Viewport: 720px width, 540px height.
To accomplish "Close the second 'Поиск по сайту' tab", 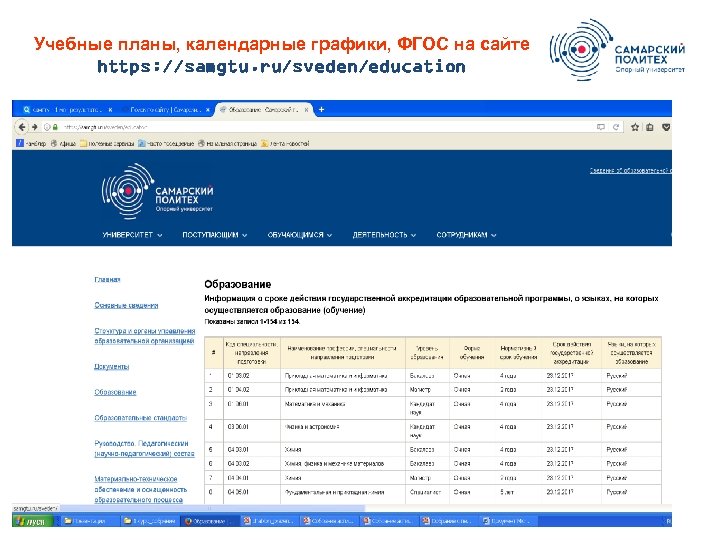I will tap(208, 110).
